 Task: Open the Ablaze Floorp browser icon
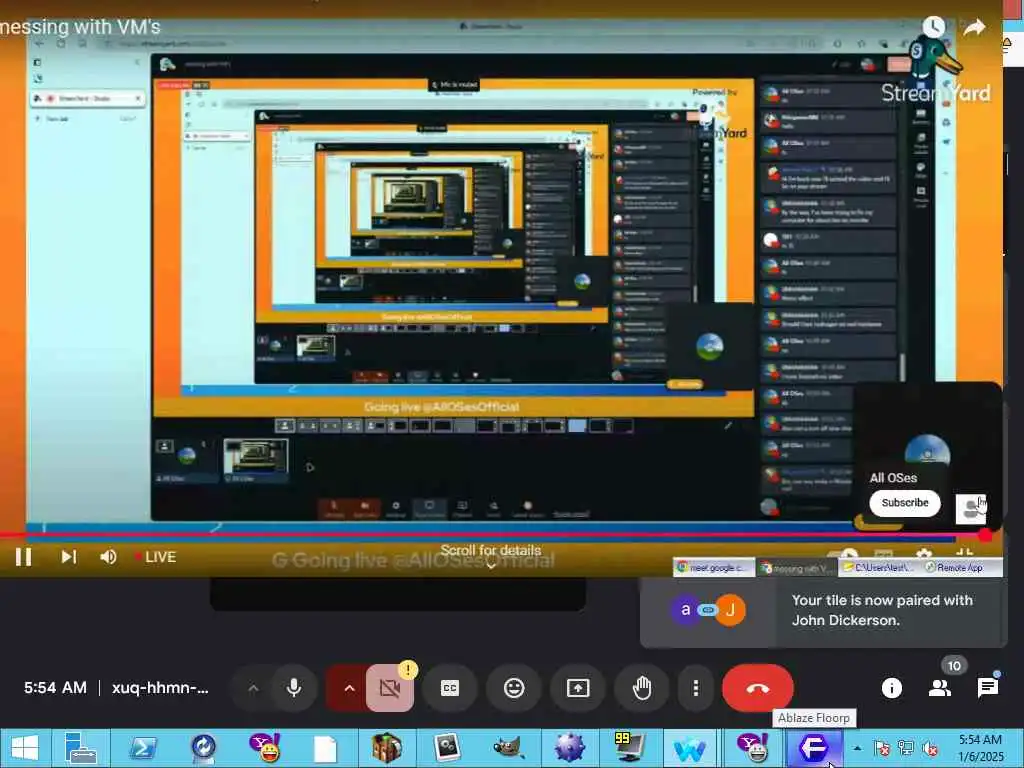click(x=813, y=748)
